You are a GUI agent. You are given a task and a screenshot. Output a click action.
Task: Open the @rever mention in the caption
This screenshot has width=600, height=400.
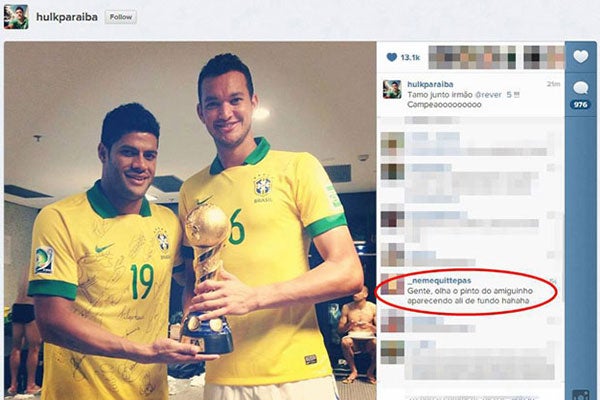click(x=488, y=95)
